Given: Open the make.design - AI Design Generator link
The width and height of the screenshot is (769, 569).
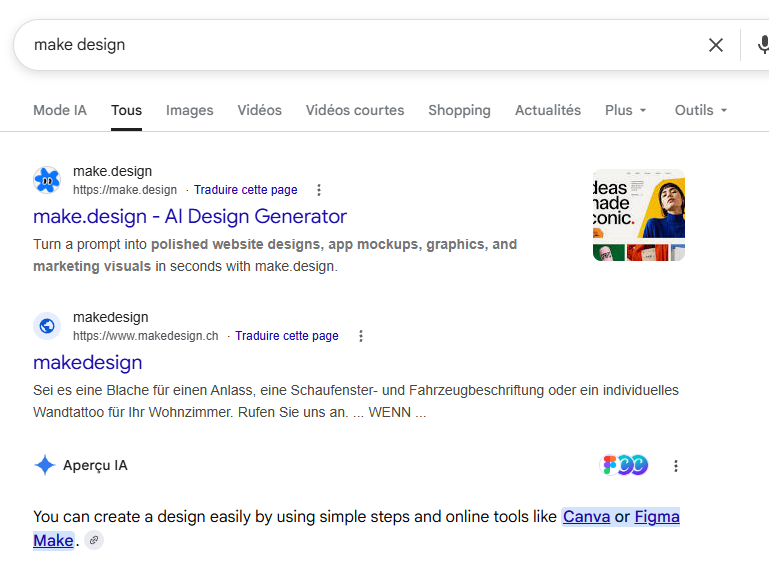Looking at the screenshot, I should (190, 216).
